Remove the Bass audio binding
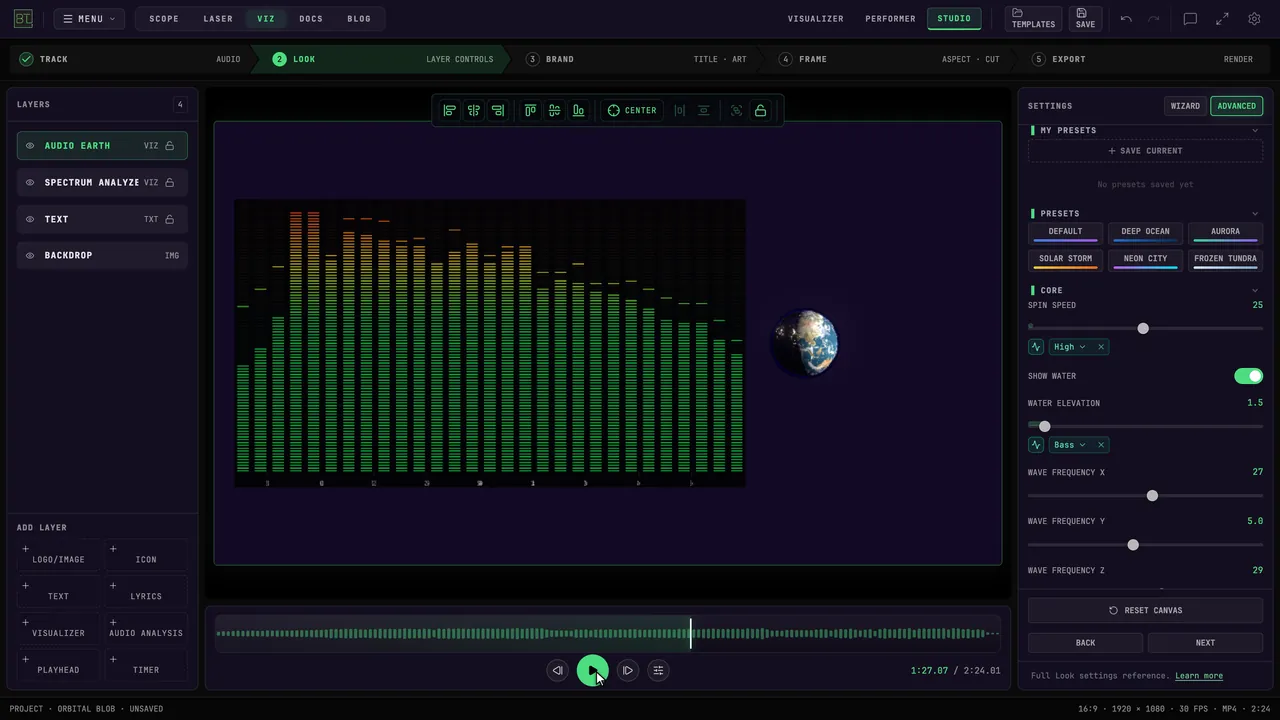Screen dimensions: 1280x720 pyautogui.click(x=1101, y=445)
